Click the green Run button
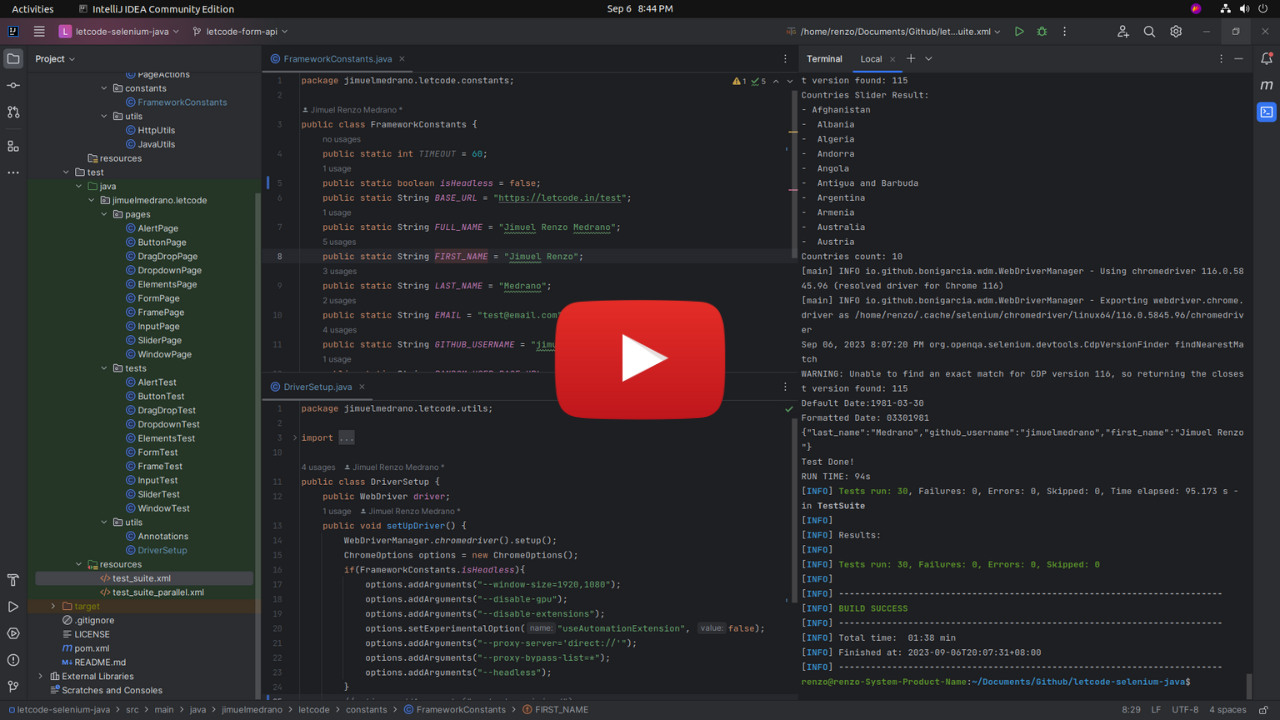Screen dimensions: 1280x720 [1019, 32]
